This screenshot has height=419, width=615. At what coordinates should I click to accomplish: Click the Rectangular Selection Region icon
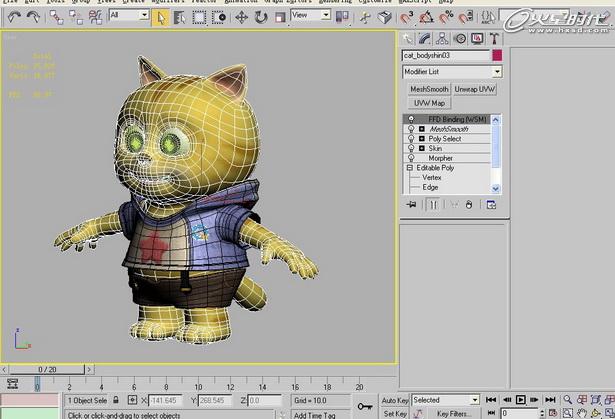(x=199, y=18)
